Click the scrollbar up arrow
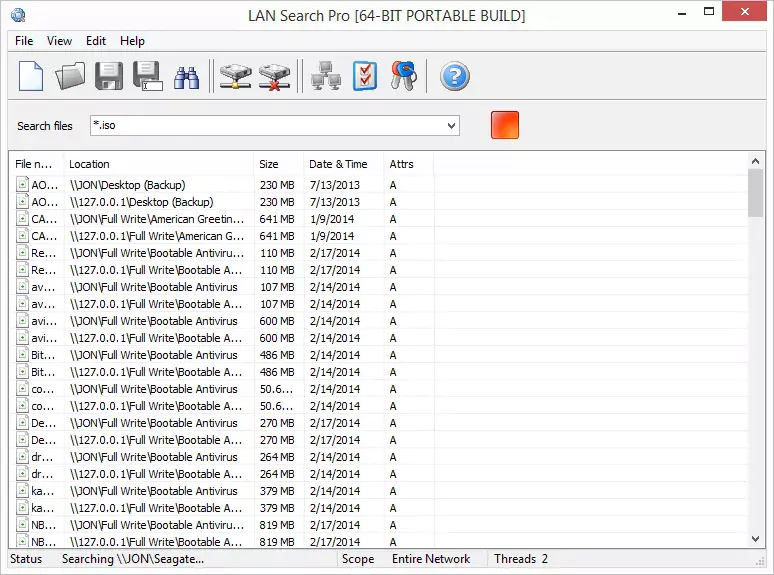The height and width of the screenshot is (575, 774). pos(755,161)
